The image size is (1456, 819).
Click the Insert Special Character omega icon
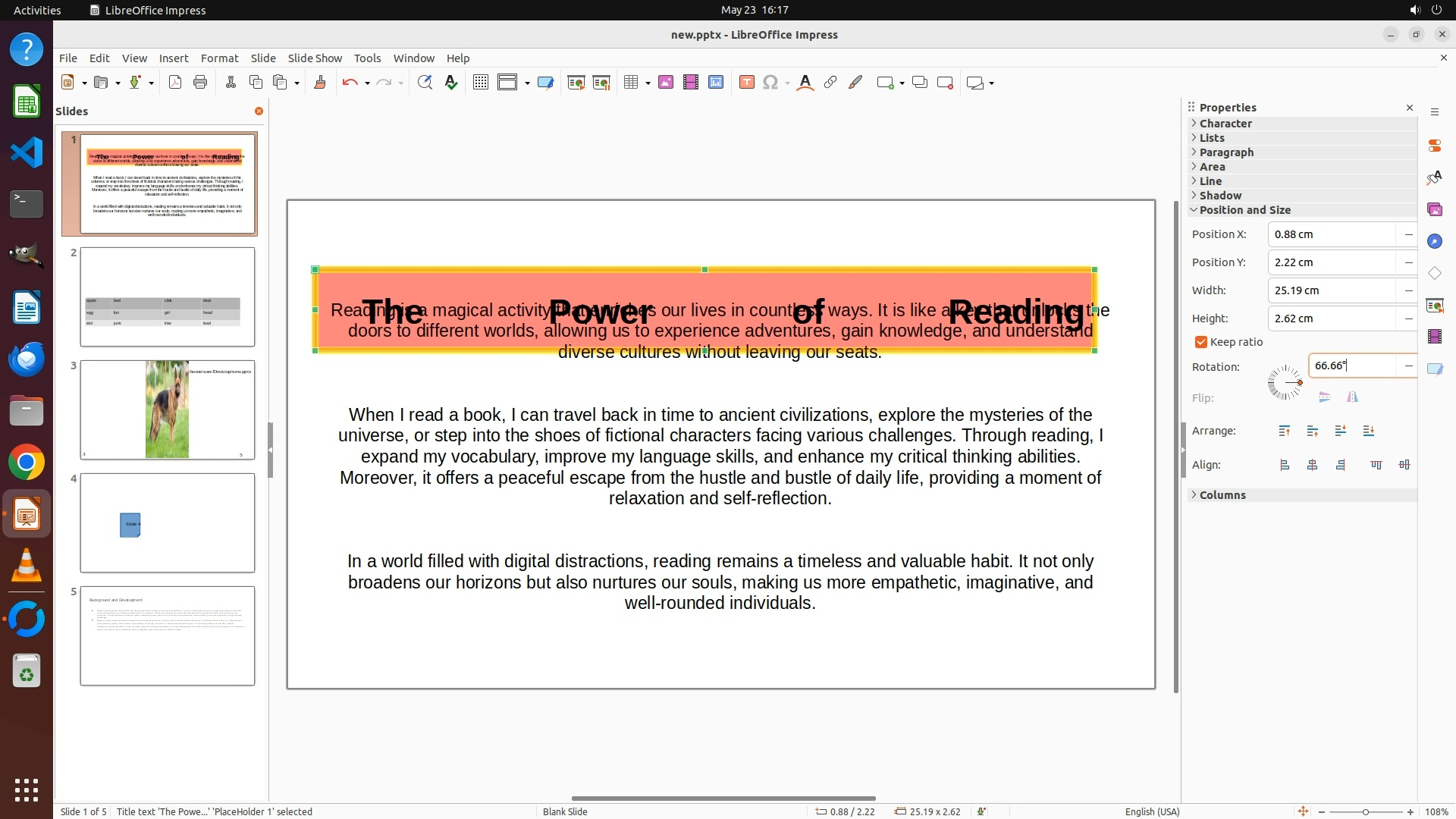[770, 83]
